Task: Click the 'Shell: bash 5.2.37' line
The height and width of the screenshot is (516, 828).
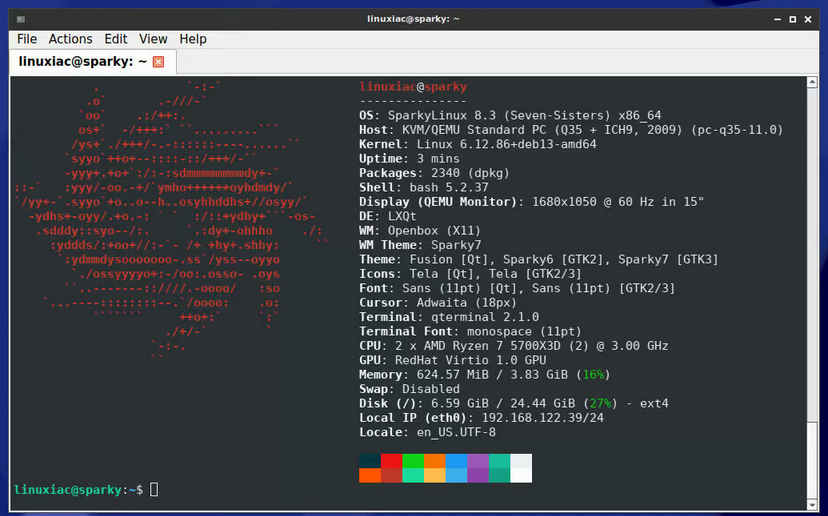Action: click(x=424, y=187)
